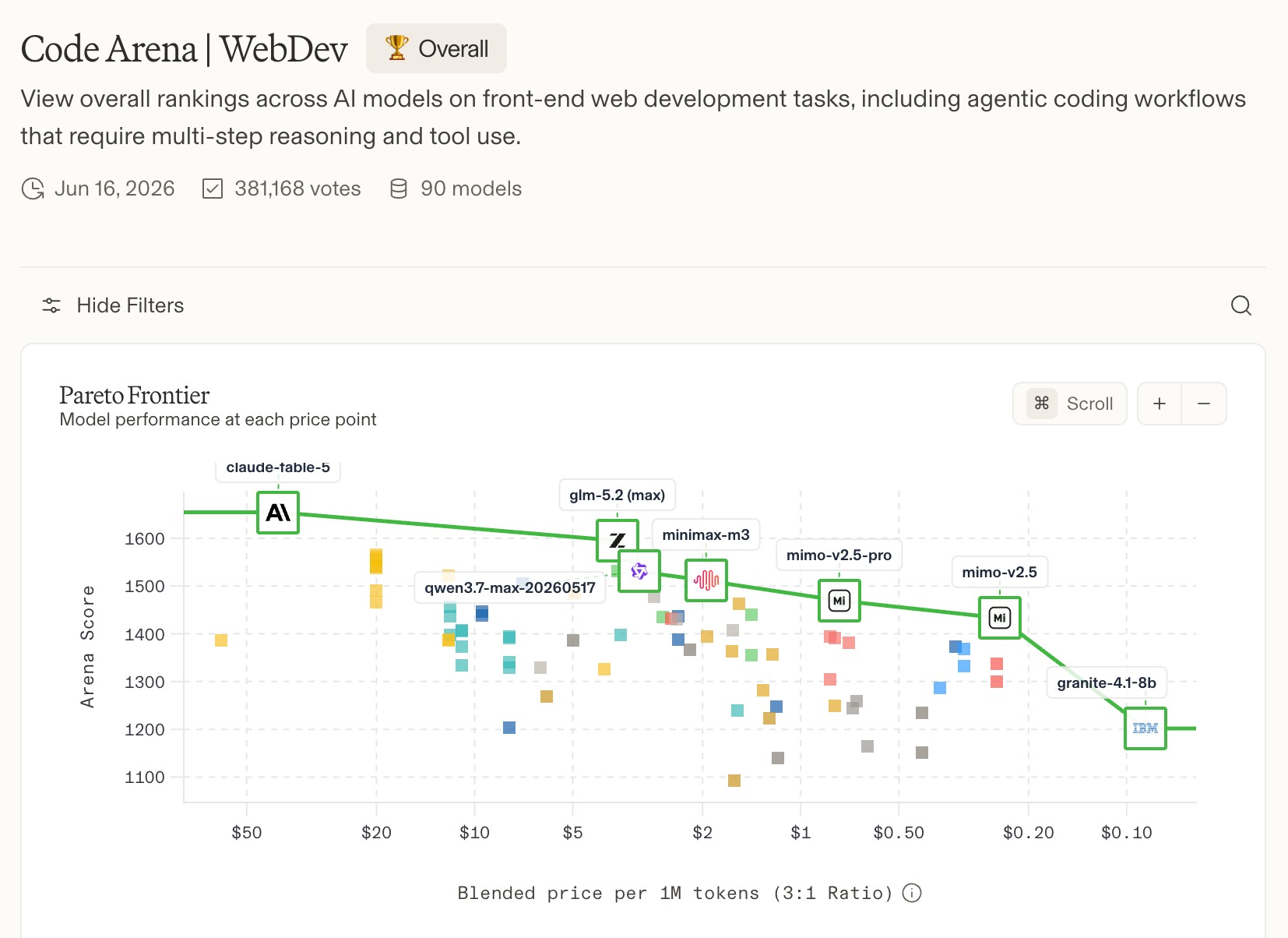Click the Qwen purple logo marker

639,571
